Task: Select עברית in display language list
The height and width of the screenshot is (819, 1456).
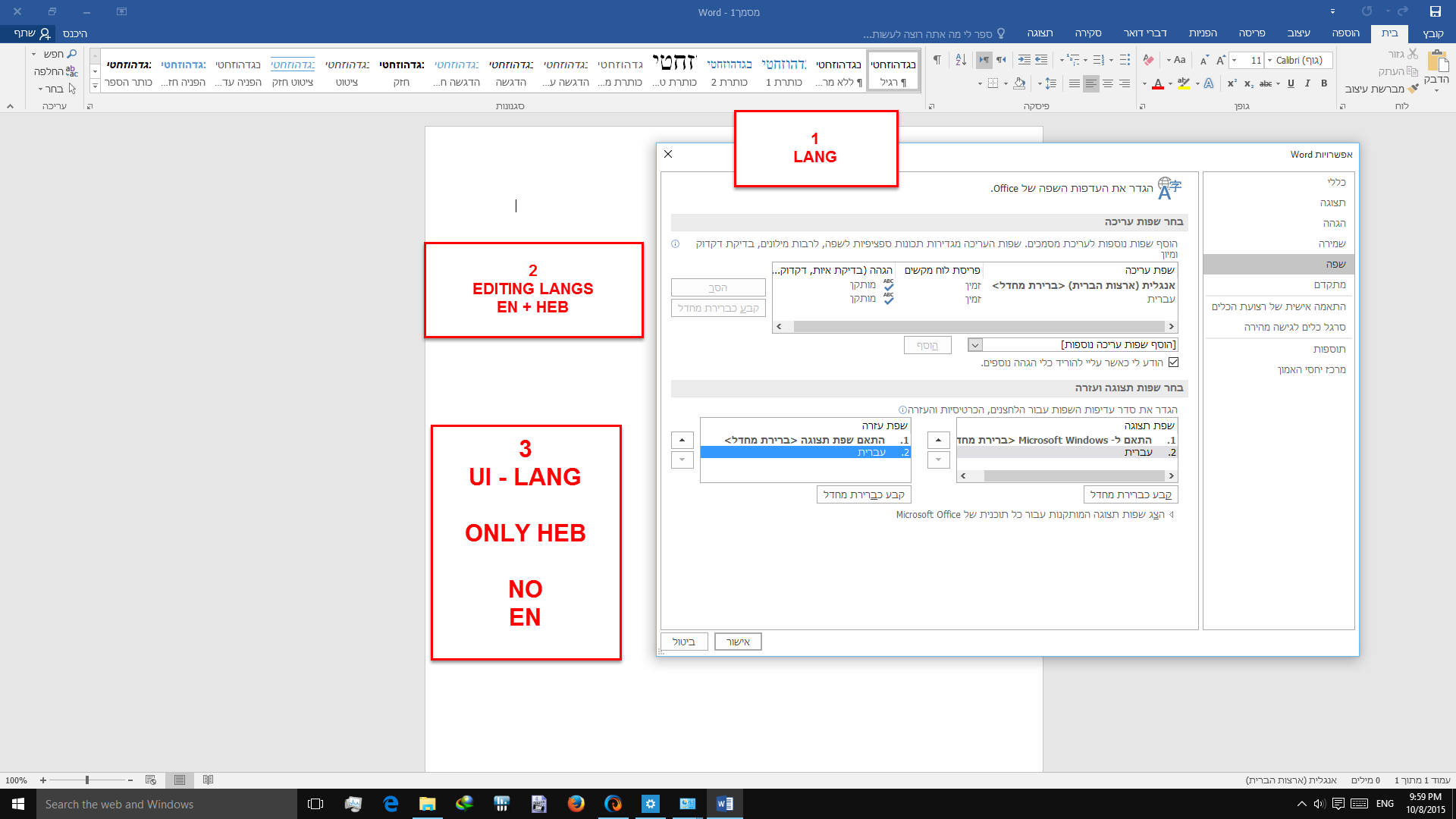Action: click(1137, 453)
